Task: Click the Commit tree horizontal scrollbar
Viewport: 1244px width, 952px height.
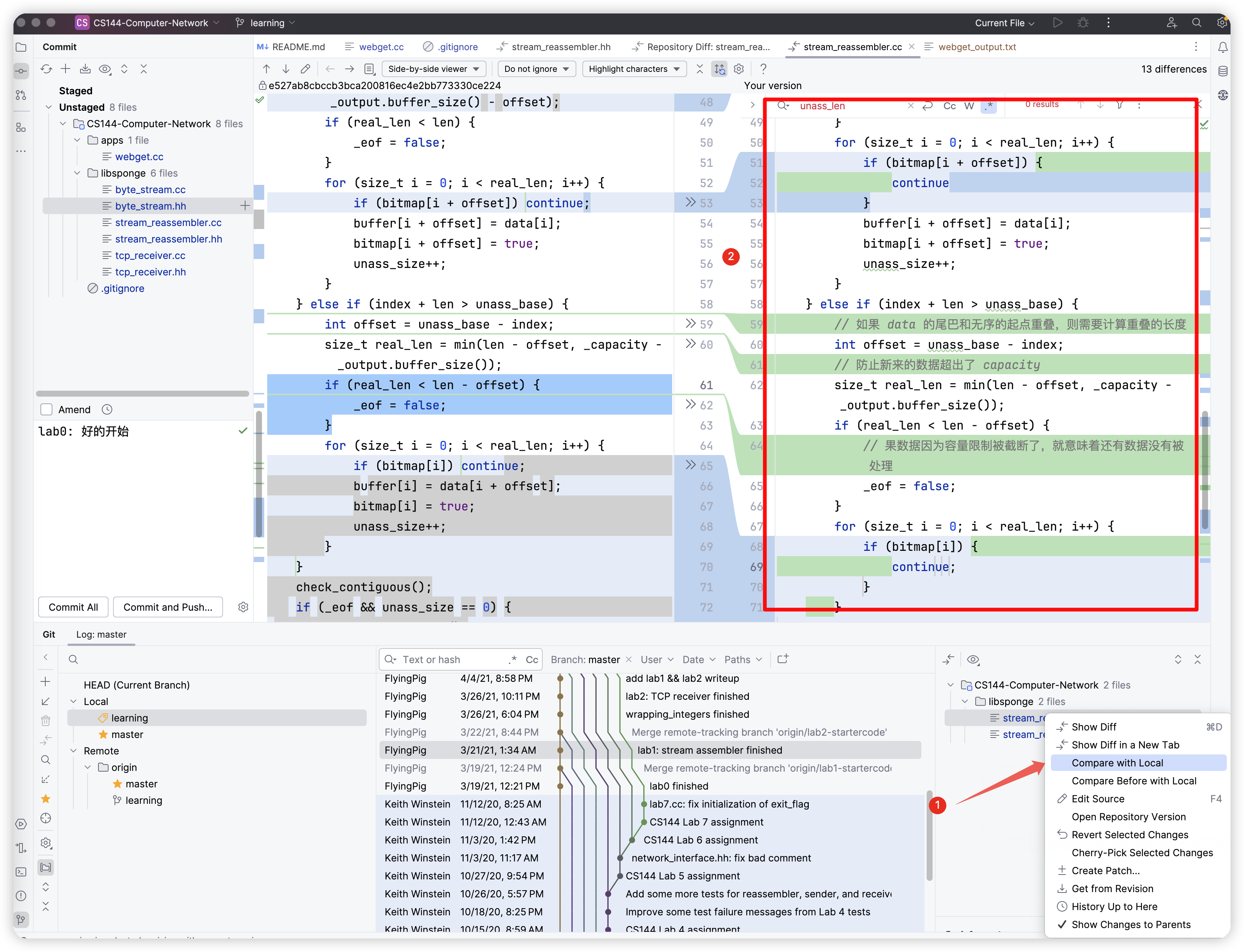Action: (x=142, y=393)
